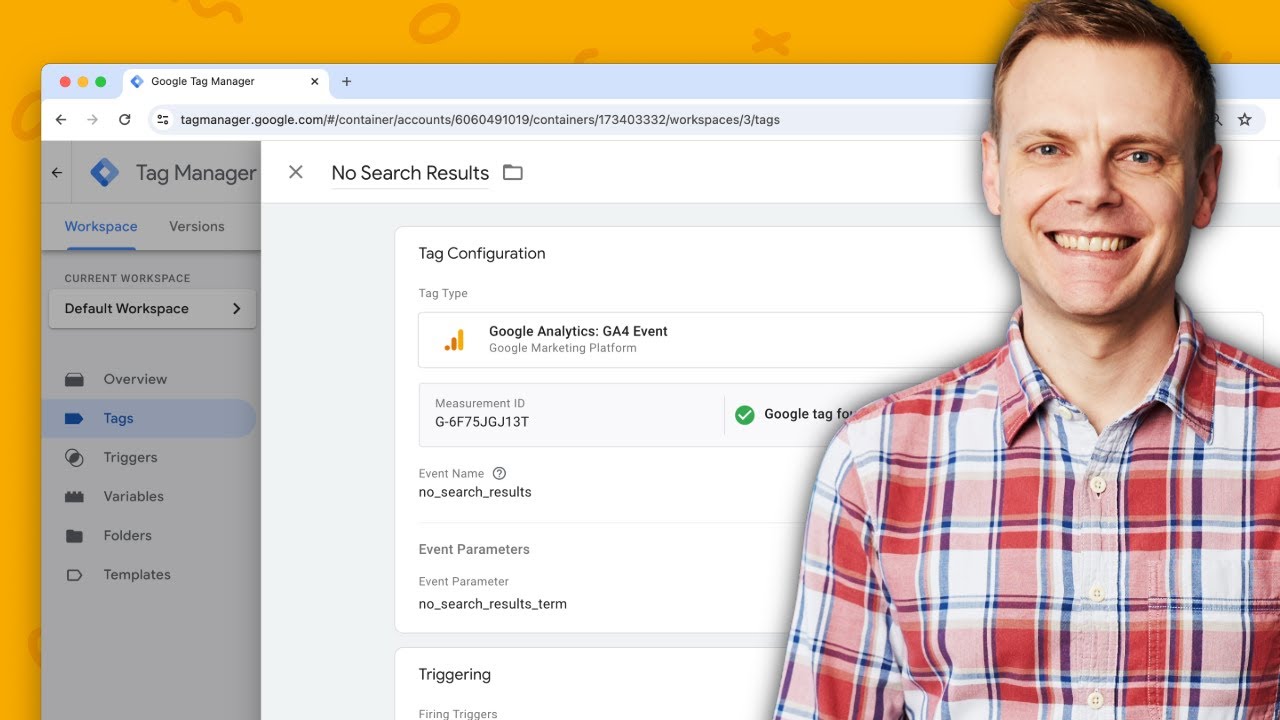
Task: Select the Google Analytics: GA4 Event tag type
Action: (x=840, y=340)
